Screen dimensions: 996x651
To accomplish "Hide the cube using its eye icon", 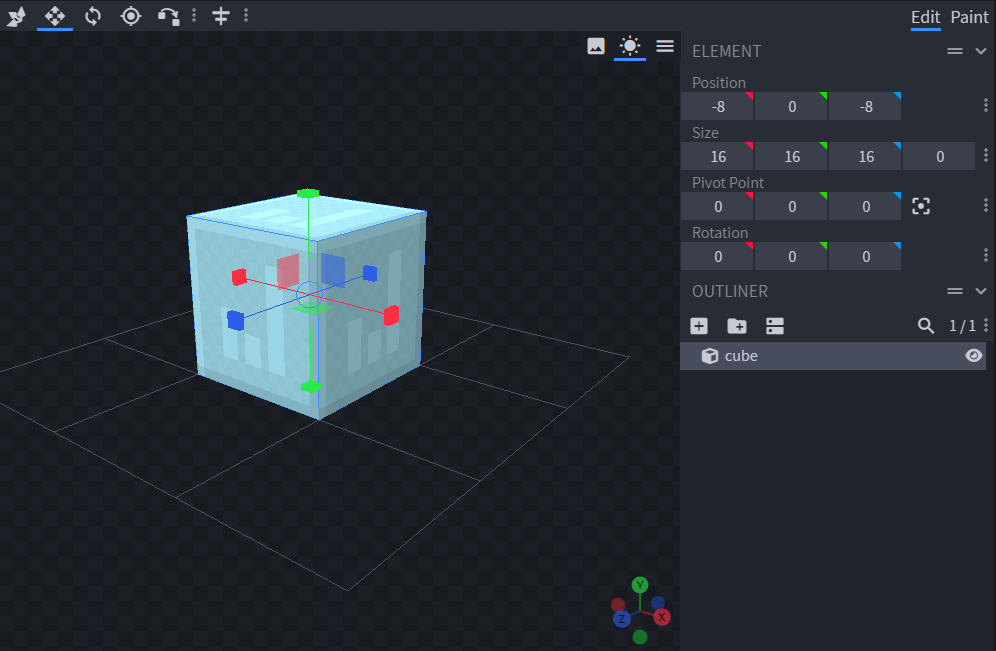I will point(973,356).
